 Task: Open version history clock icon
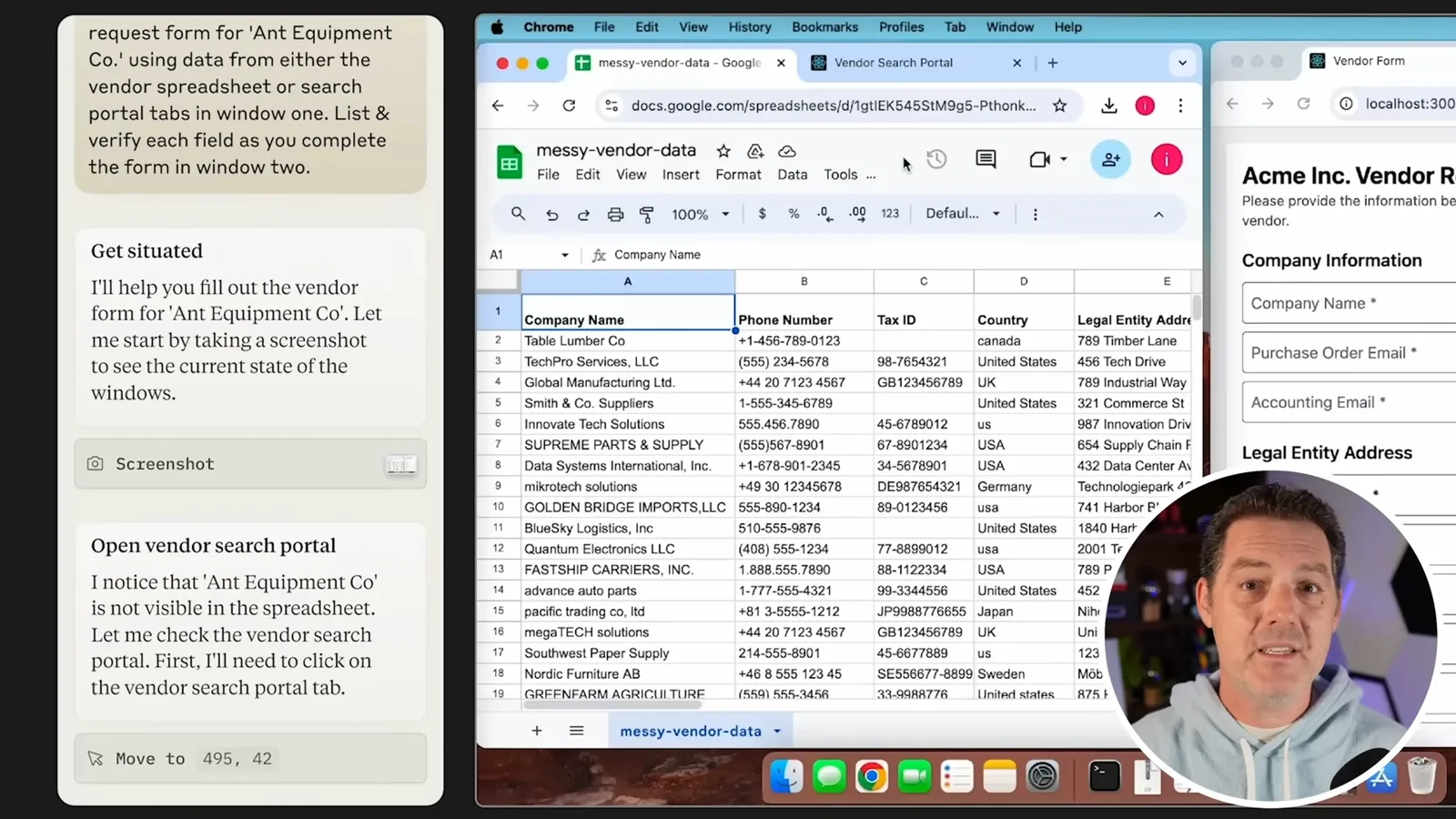[936, 160]
